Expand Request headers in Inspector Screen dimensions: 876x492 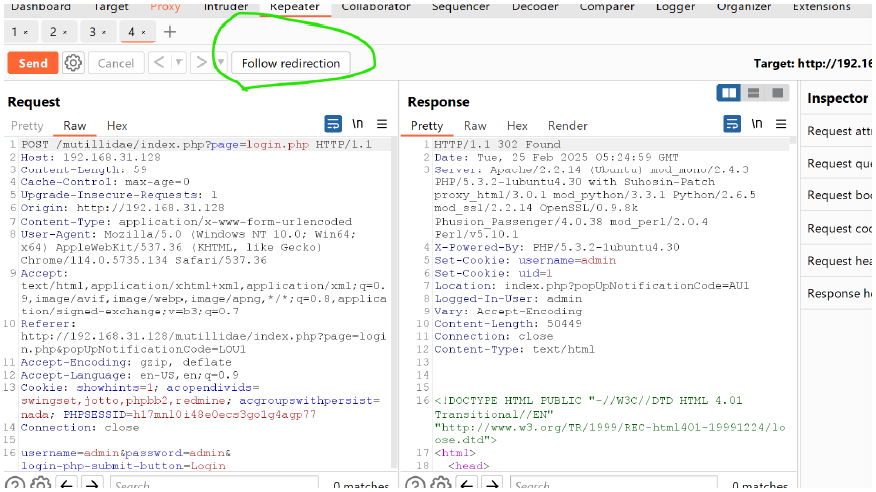tap(839, 261)
